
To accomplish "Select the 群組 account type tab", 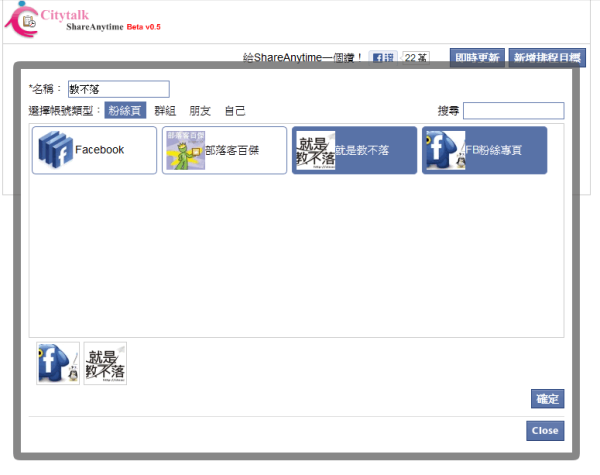I will (165, 111).
